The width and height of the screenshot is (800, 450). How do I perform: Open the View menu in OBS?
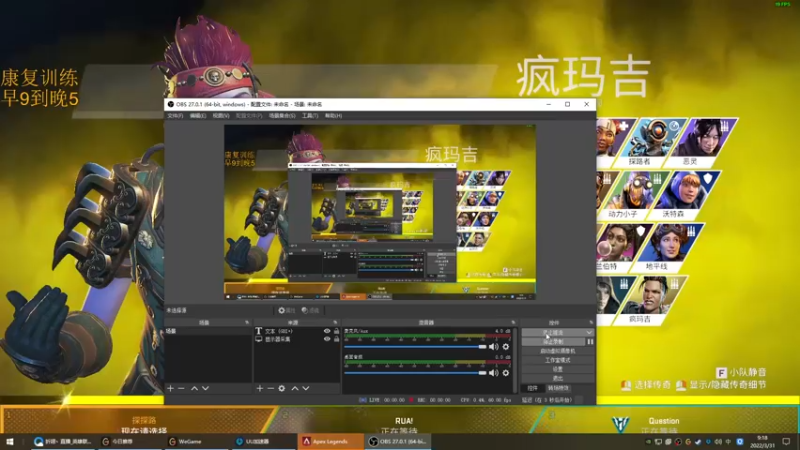pos(221,116)
